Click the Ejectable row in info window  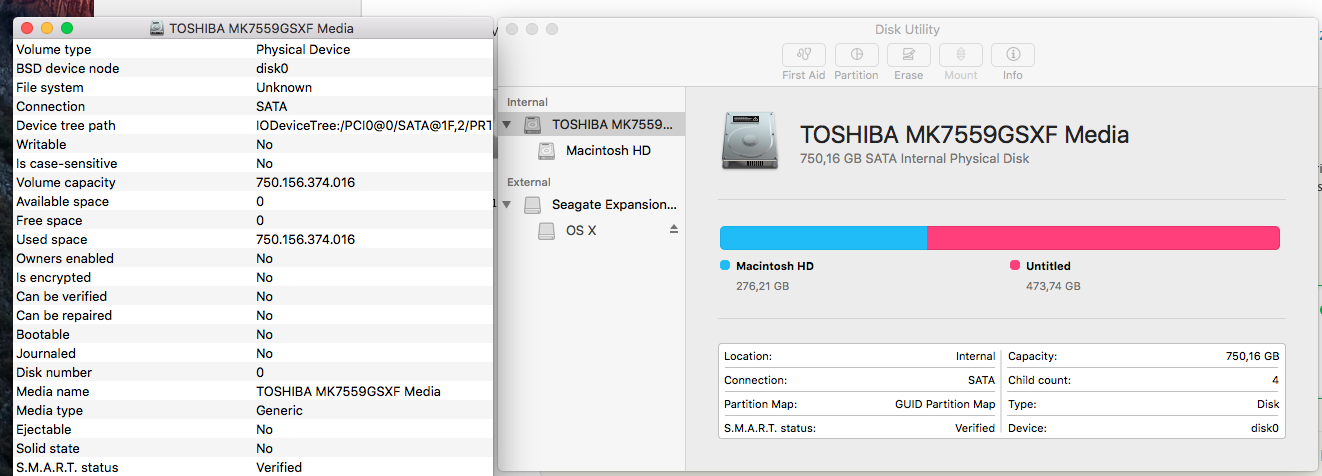253,429
